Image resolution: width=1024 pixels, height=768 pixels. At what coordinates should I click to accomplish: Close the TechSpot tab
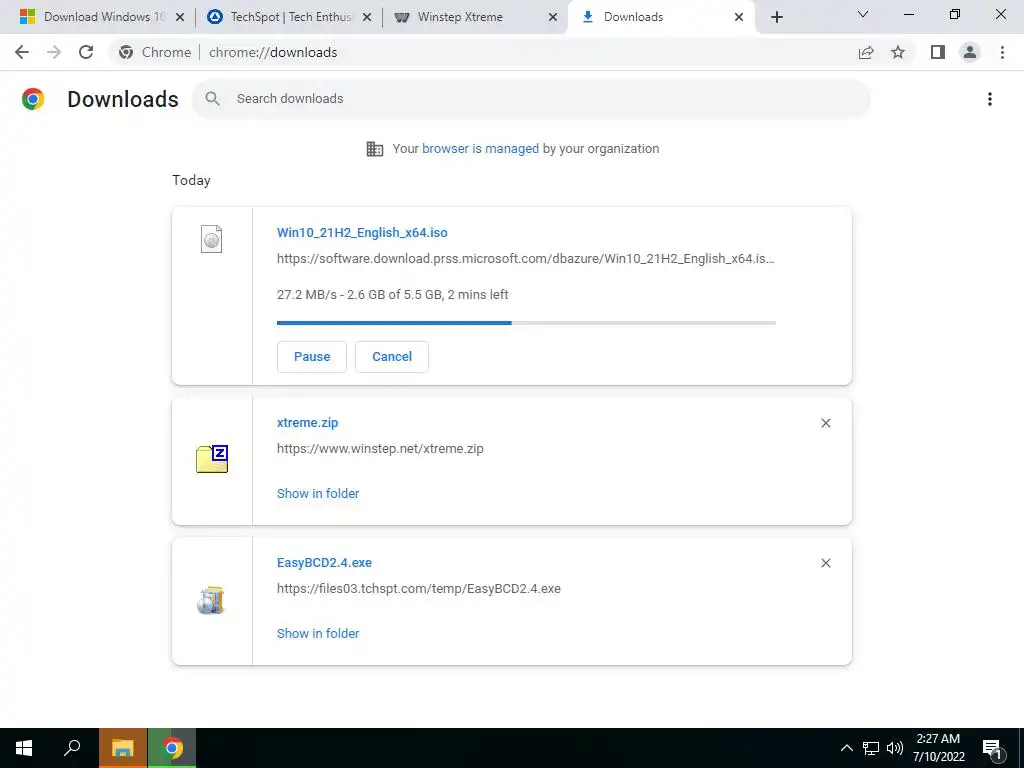click(367, 17)
